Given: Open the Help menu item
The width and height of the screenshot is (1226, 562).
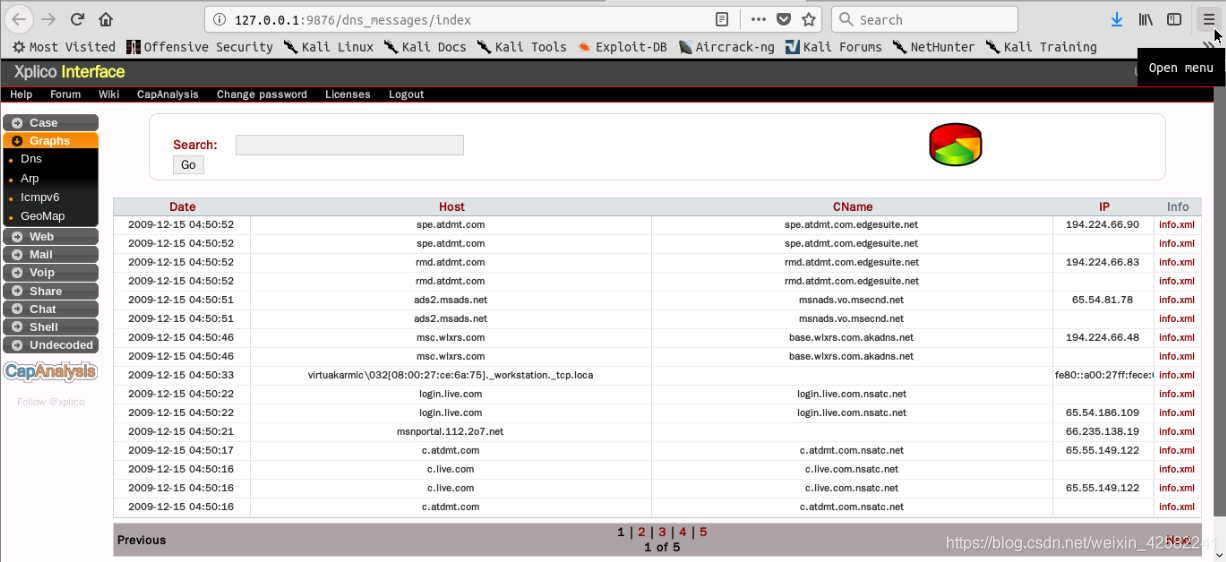Looking at the screenshot, I should point(21,94).
